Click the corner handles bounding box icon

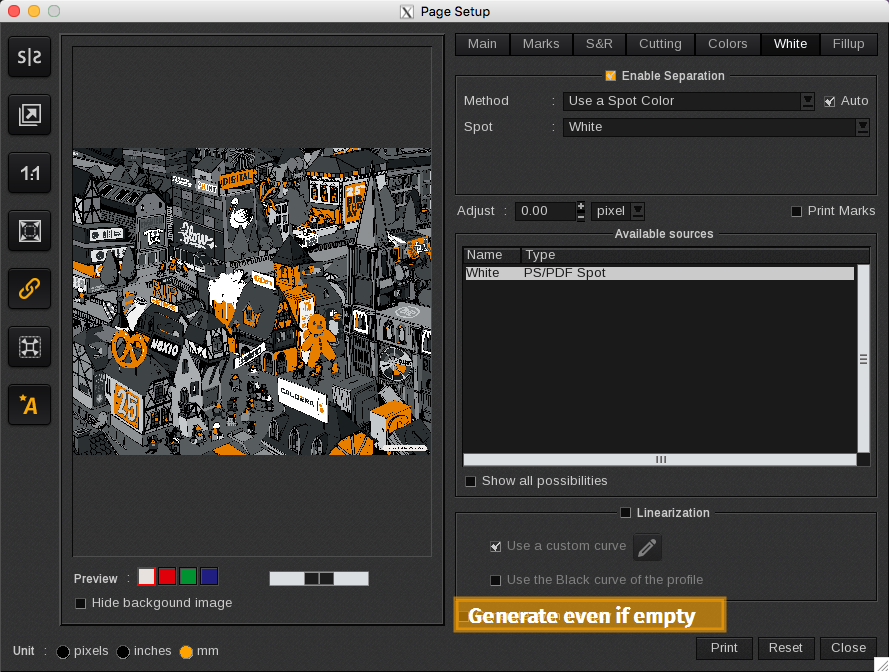tap(29, 347)
